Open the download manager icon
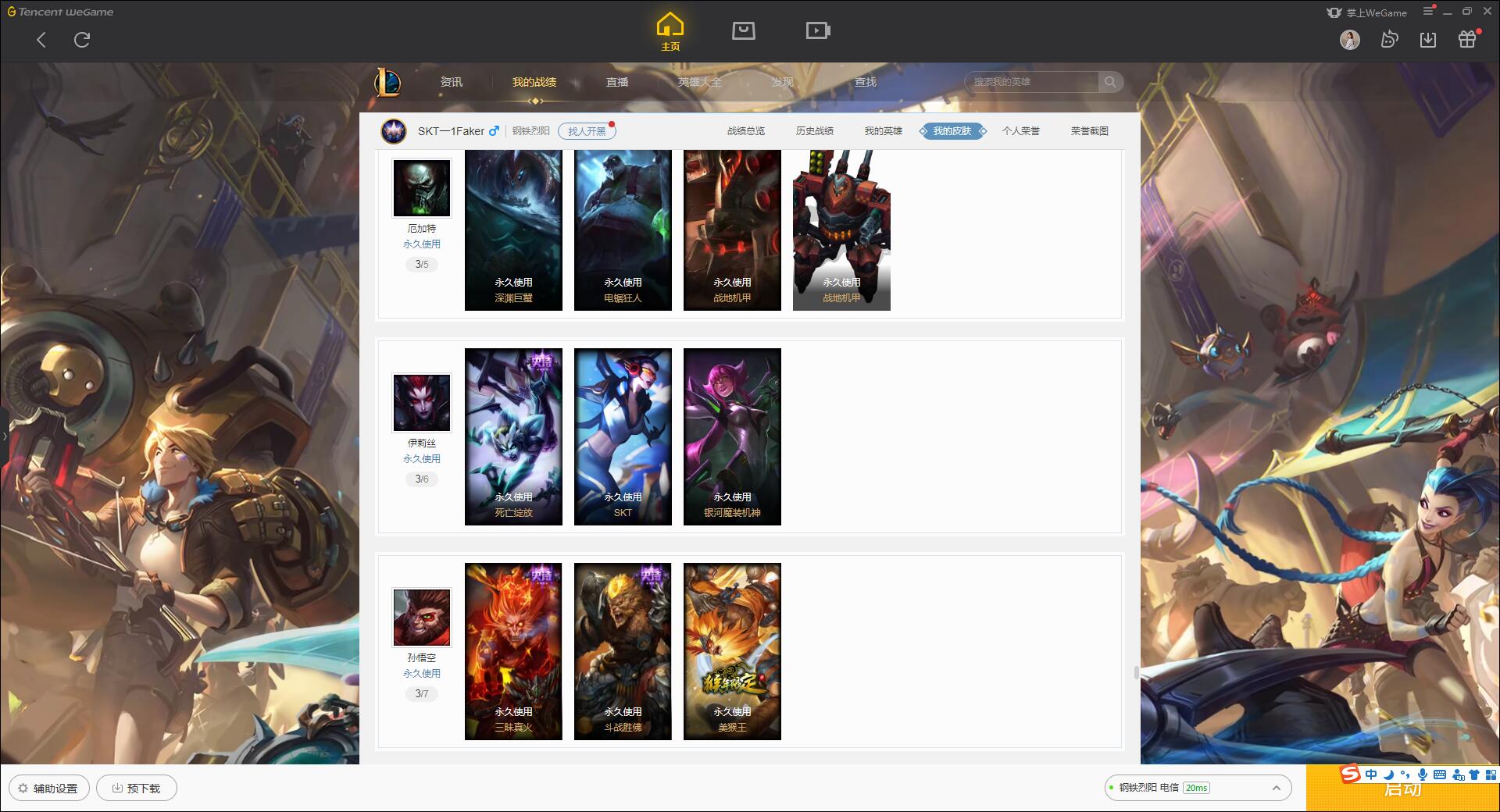 (x=1428, y=40)
